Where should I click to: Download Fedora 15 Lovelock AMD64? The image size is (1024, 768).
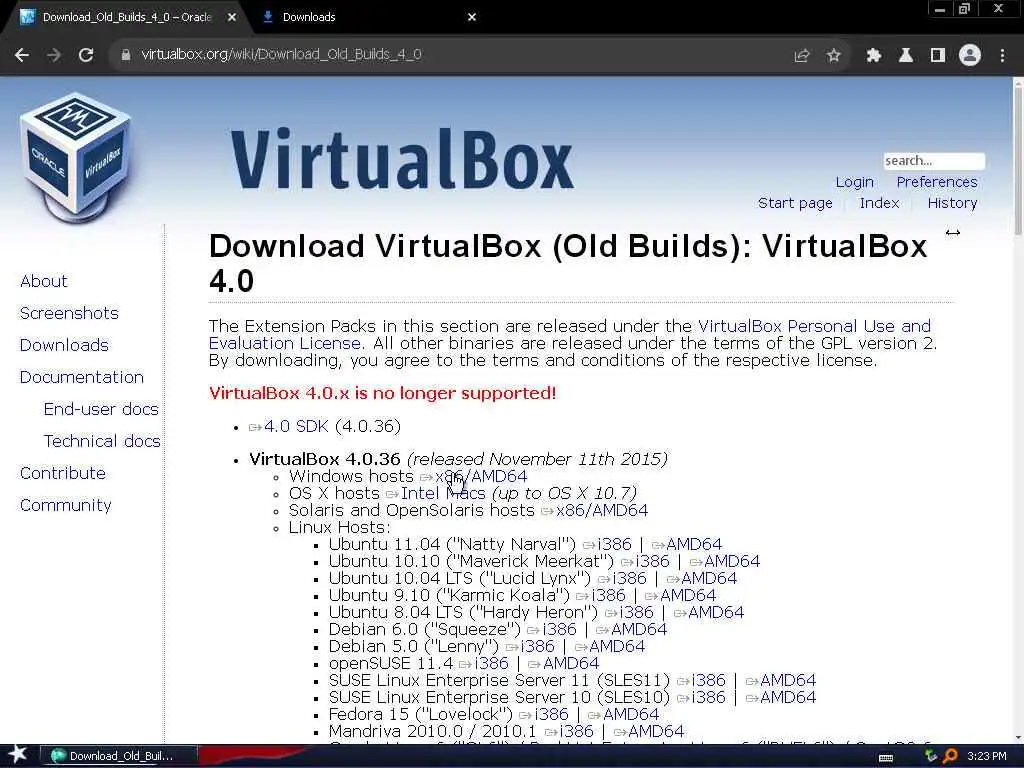coord(624,714)
